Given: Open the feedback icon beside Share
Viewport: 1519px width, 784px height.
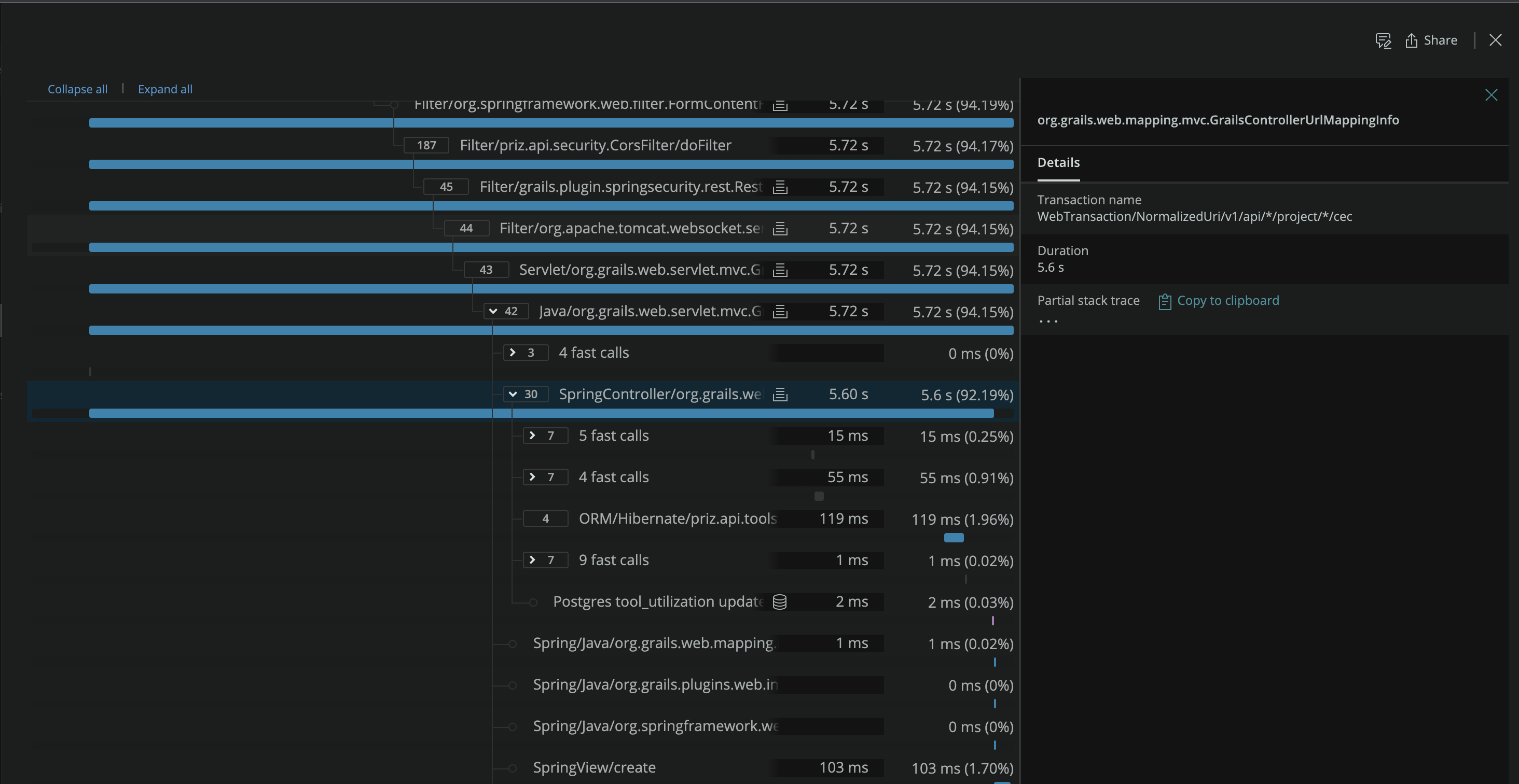Looking at the screenshot, I should pyautogui.click(x=1383, y=40).
